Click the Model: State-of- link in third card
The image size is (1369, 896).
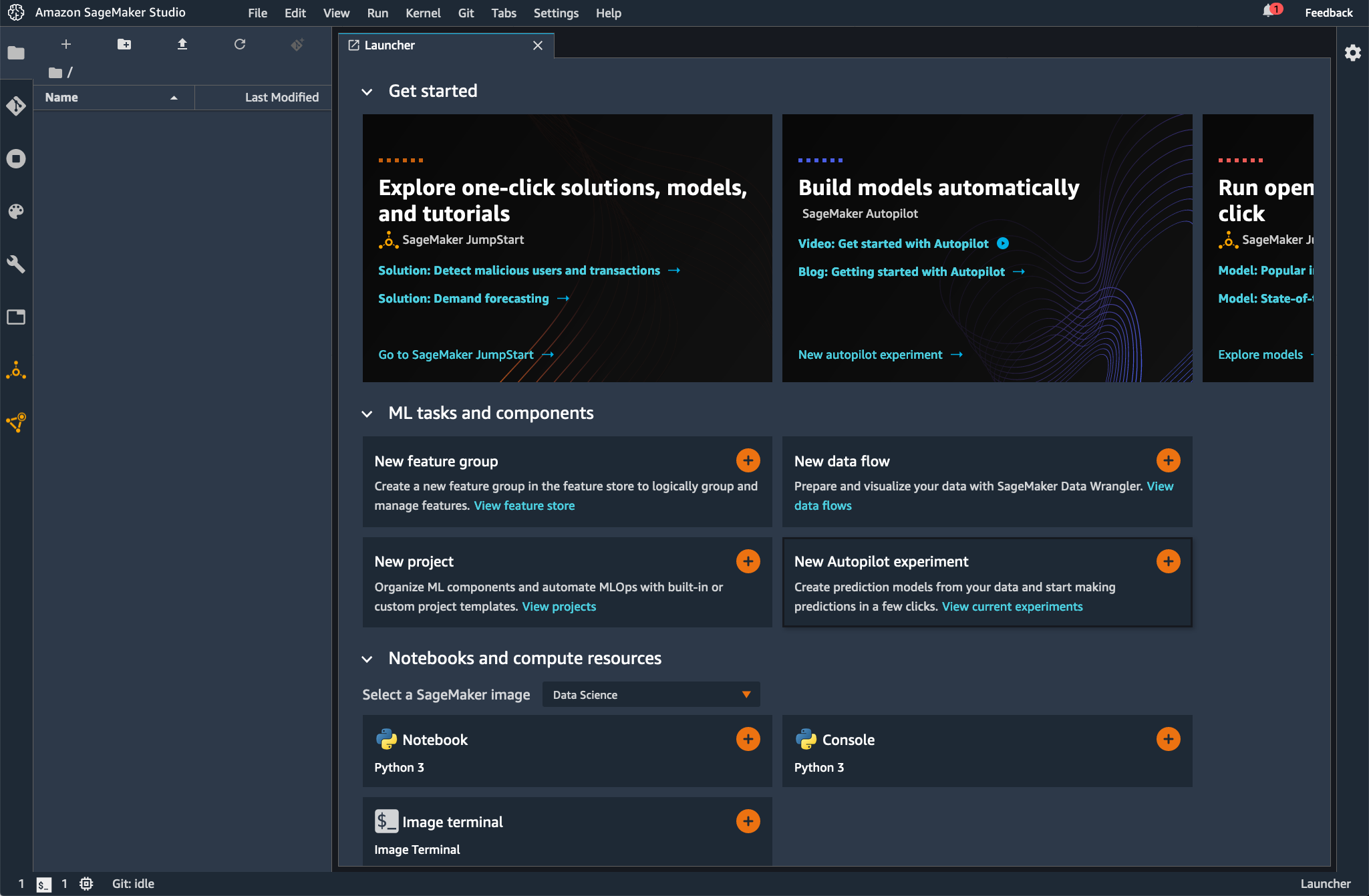(x=1265, y=299)
